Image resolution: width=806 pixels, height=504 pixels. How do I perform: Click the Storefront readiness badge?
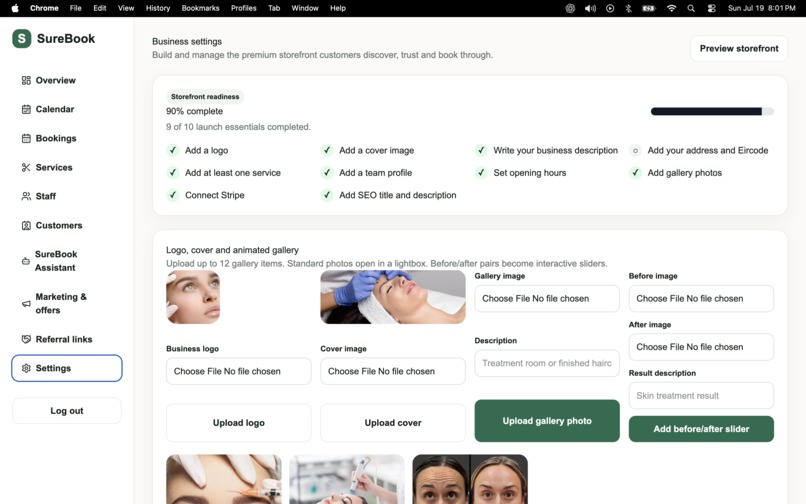click(205, 97)
